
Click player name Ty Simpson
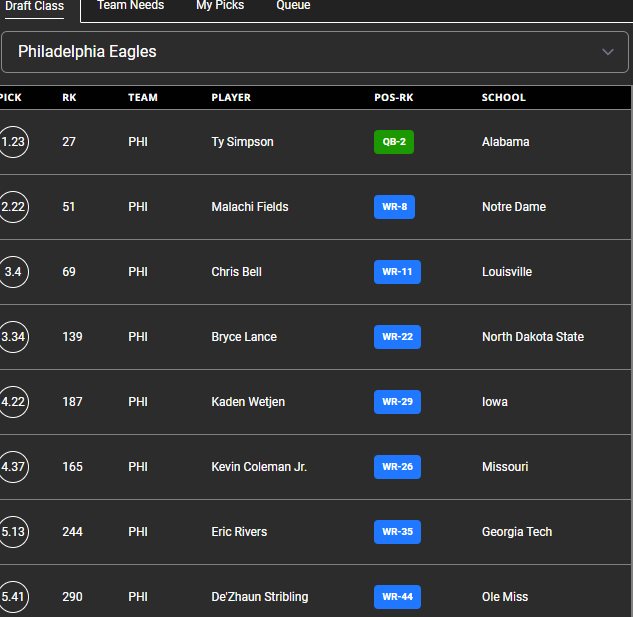click(x=242, y=142)
